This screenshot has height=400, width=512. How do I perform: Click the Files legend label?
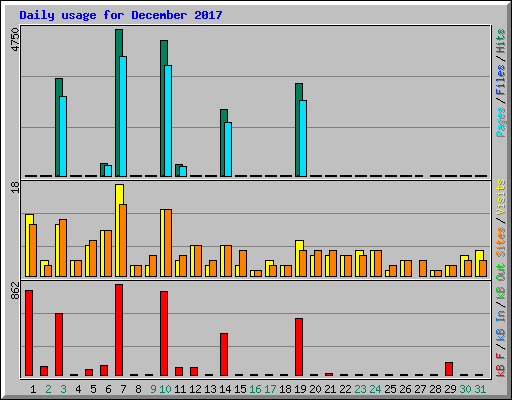[x=501, y=80]
